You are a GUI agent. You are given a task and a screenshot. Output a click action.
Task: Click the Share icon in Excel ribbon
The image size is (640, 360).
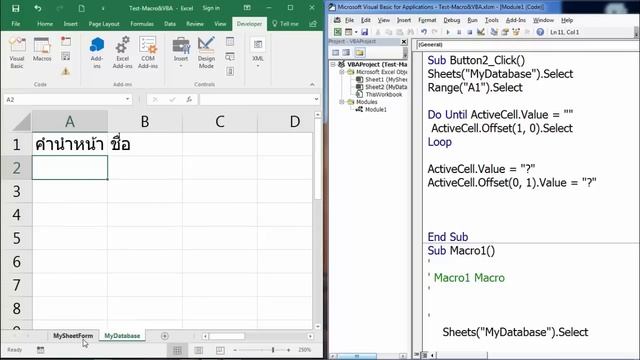(313, 24)
